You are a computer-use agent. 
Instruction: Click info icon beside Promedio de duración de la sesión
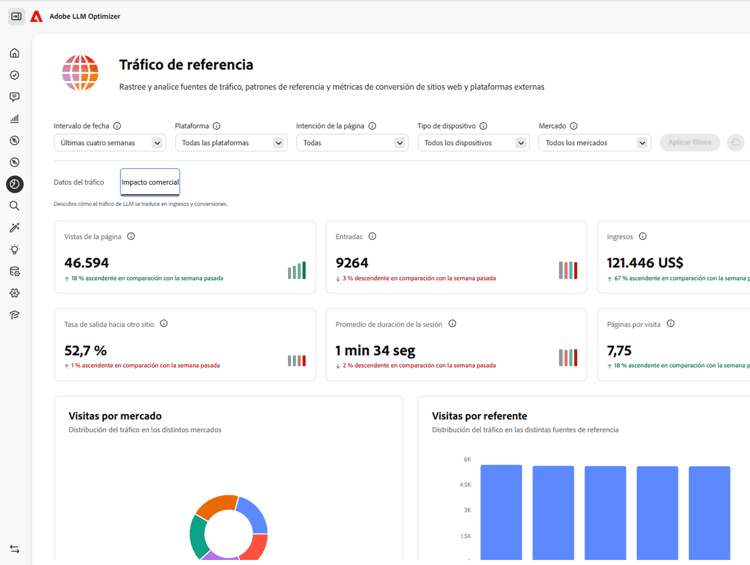point(452,324)
